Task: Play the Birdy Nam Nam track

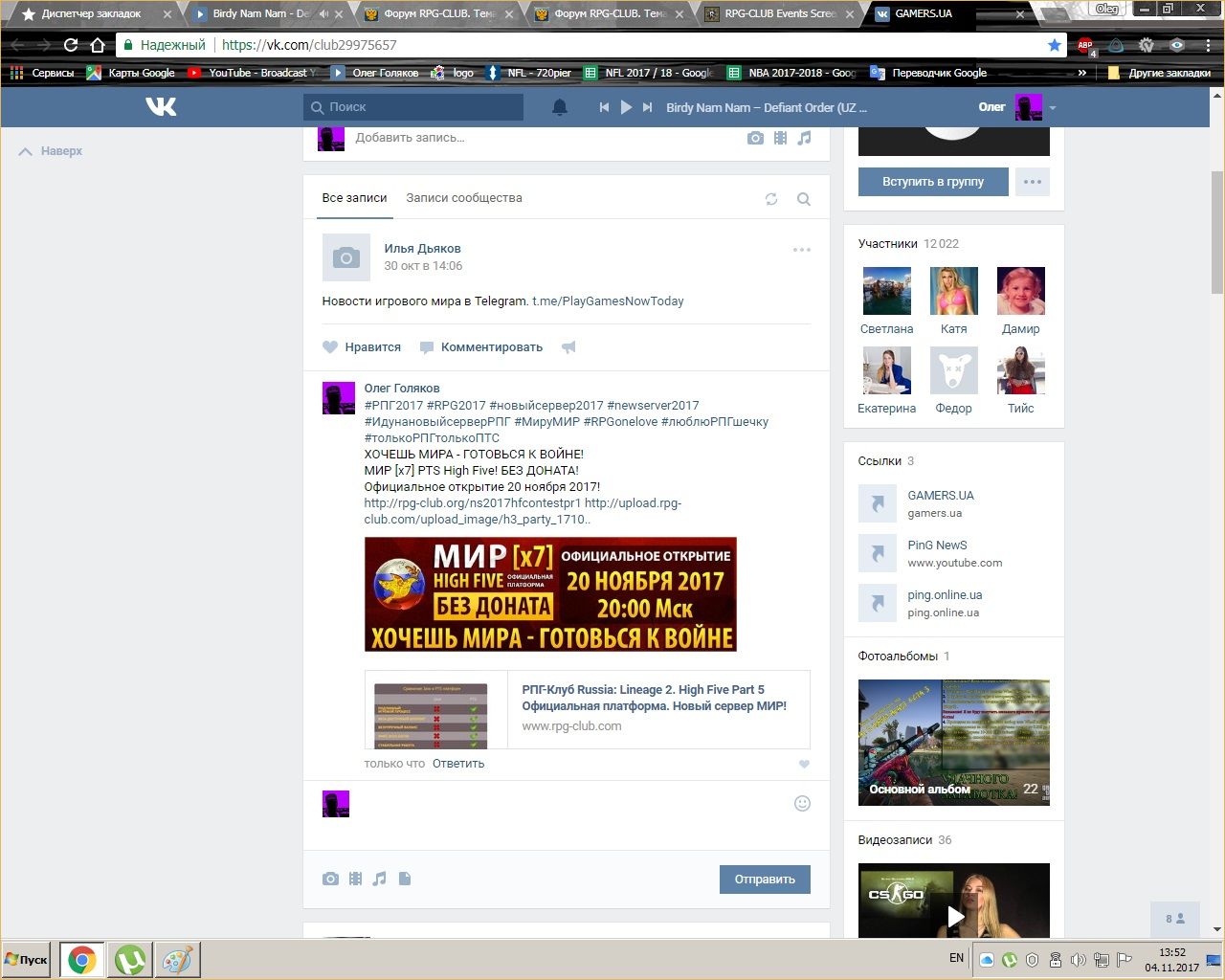Action: 626,107
